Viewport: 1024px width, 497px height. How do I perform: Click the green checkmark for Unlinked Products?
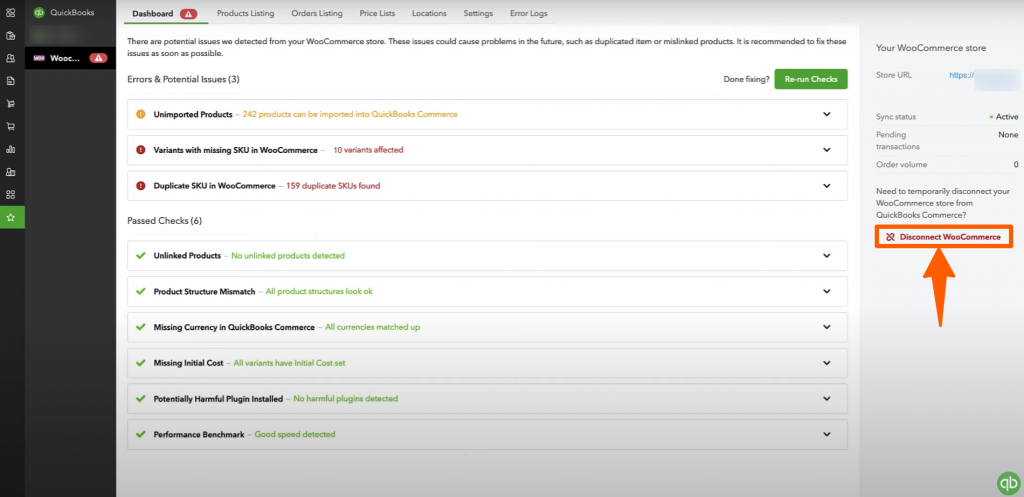coord(140,255)
